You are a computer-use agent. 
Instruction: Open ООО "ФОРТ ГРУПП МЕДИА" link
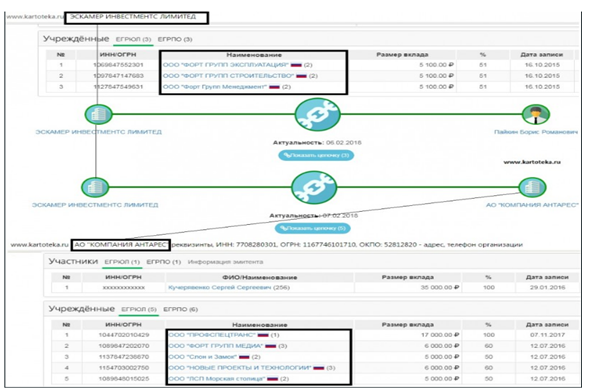click(x=216, y=345)
